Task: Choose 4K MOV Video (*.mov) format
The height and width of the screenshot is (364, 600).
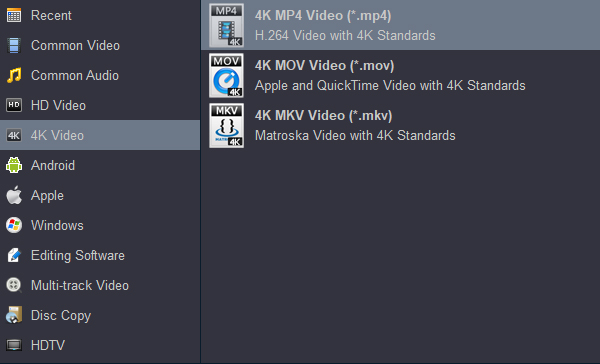Action: [x=400, y=75]
